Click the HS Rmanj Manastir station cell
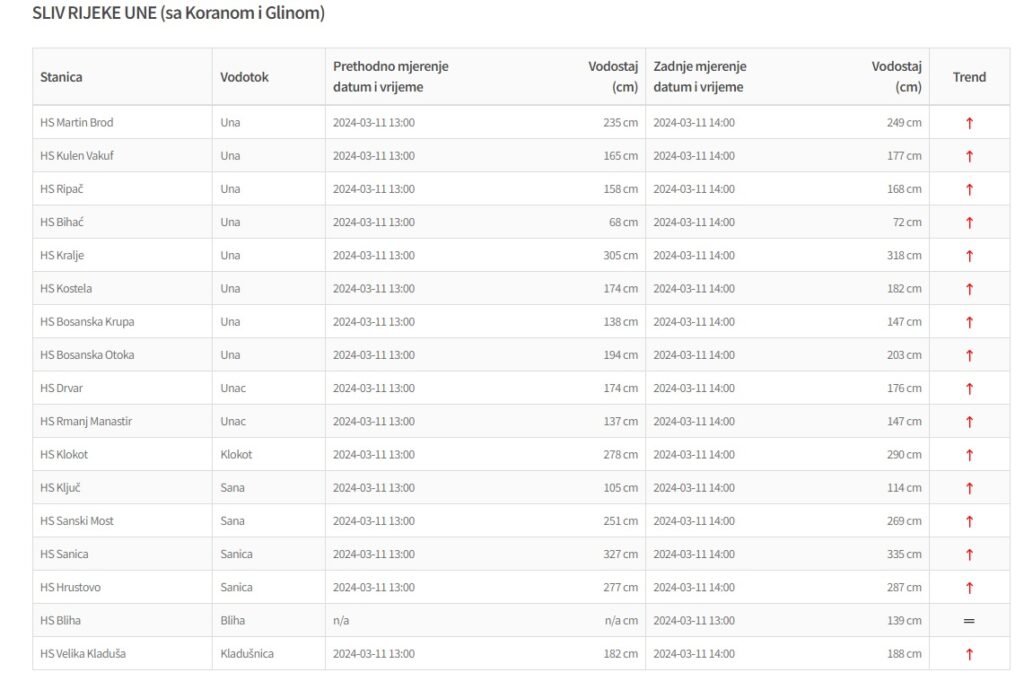Viewport: 1024px width, 681px height. click(86, 422)
